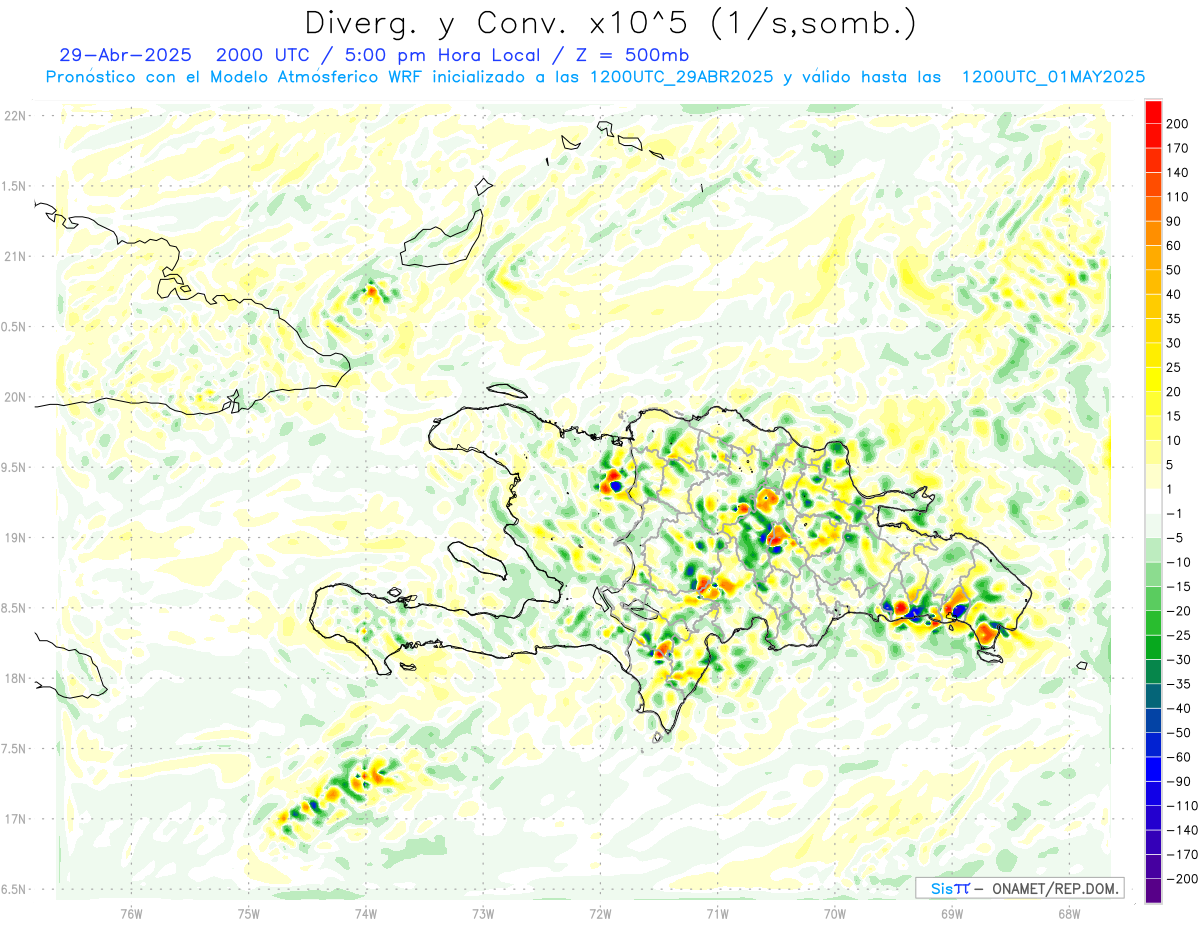Viewport: 1200px width, 927px height.
Task: Click the latitude label "0.5N"
Action: pyautogui.click(x=15, y=327)
